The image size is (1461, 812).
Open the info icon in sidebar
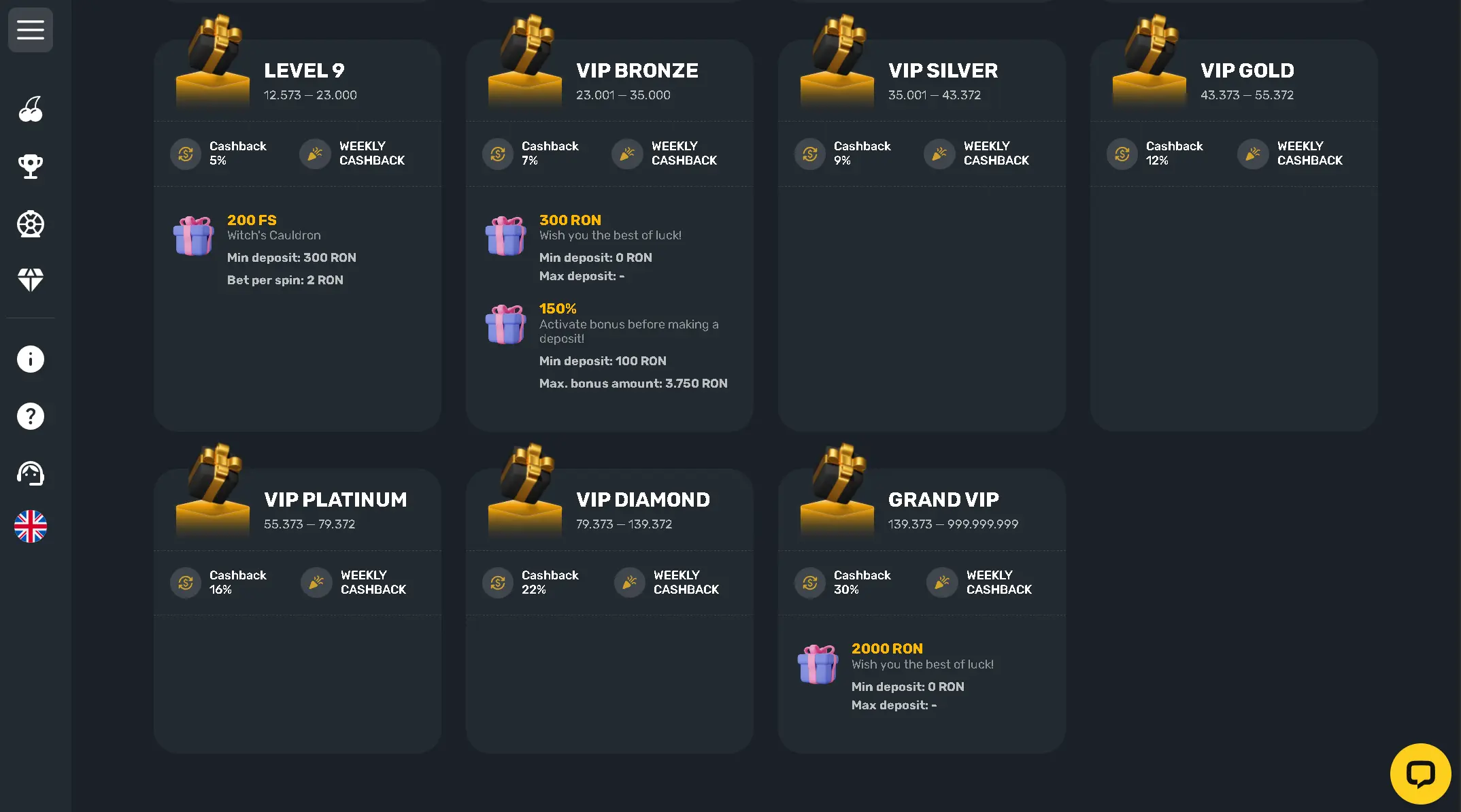click(x=31, y=359)
